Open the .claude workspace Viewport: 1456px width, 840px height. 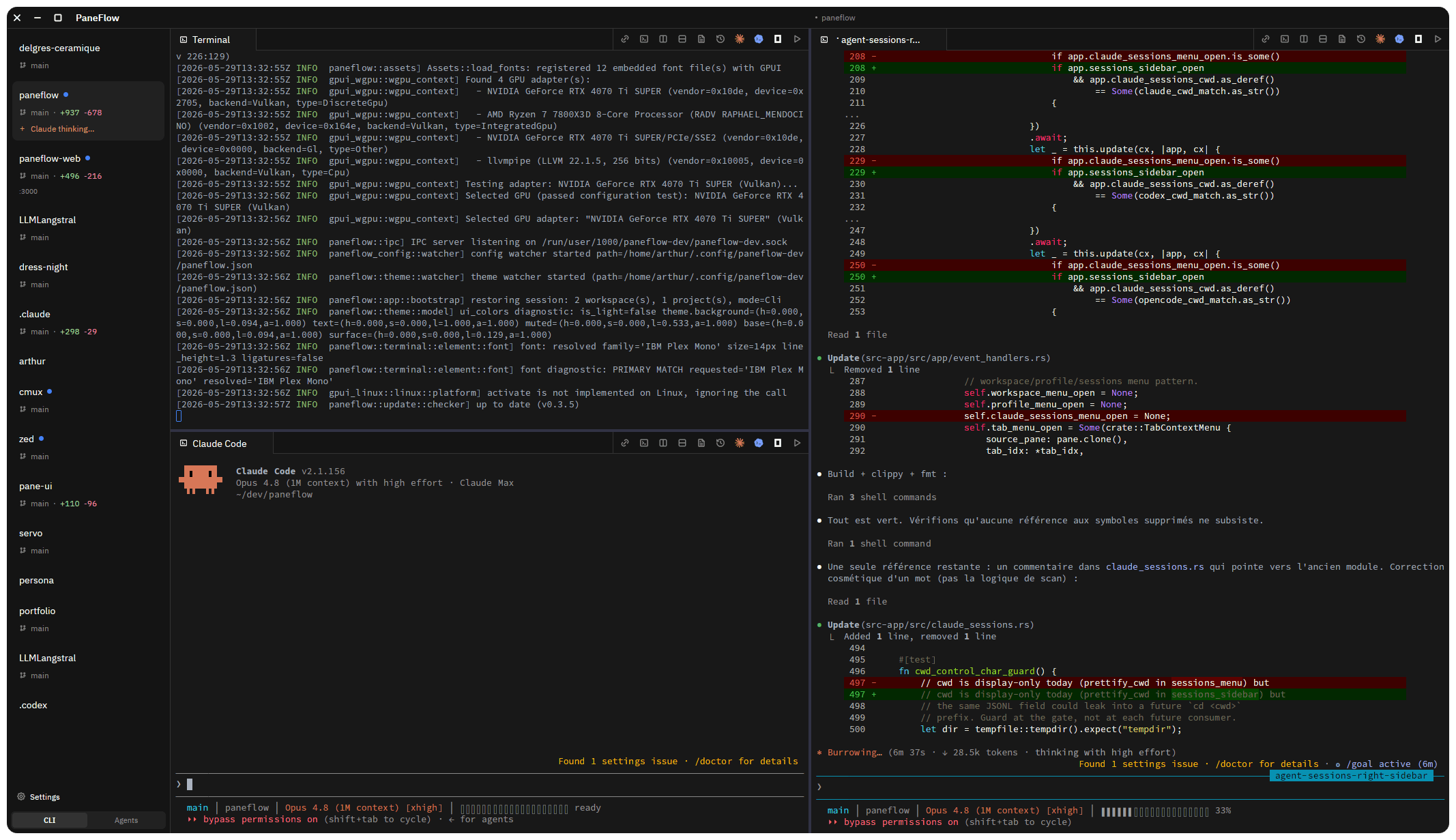(x=88, y=322)
